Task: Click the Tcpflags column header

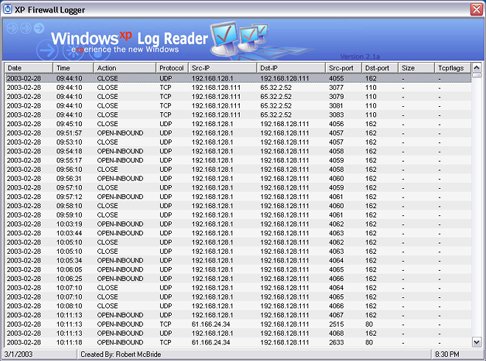Action: (453, 68)
